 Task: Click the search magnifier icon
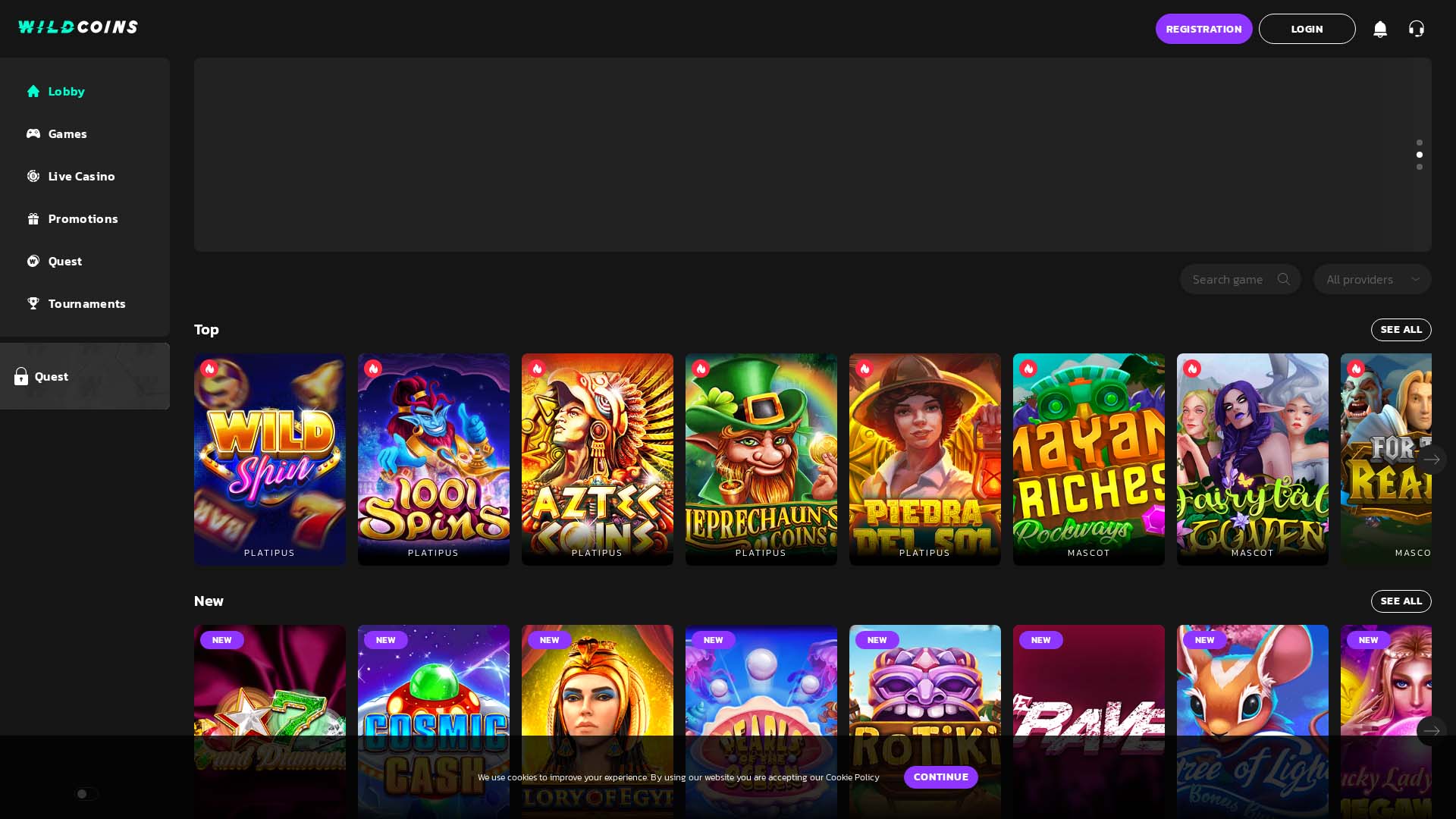[1284, 279]
